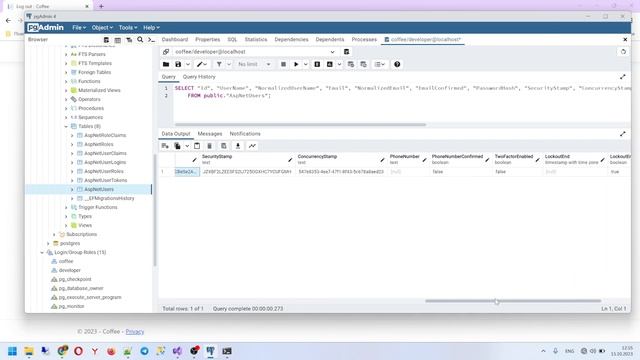Switch to the Dependencies tab
Image resolution: width=640 pixels, height=360 pixels.
(291, 40)
